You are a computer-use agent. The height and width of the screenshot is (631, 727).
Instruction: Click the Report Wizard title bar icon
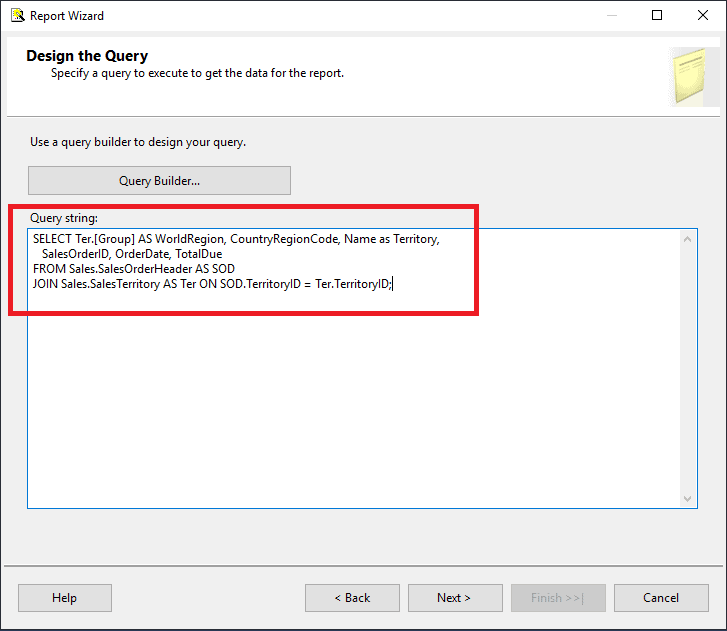coord(18,15)
